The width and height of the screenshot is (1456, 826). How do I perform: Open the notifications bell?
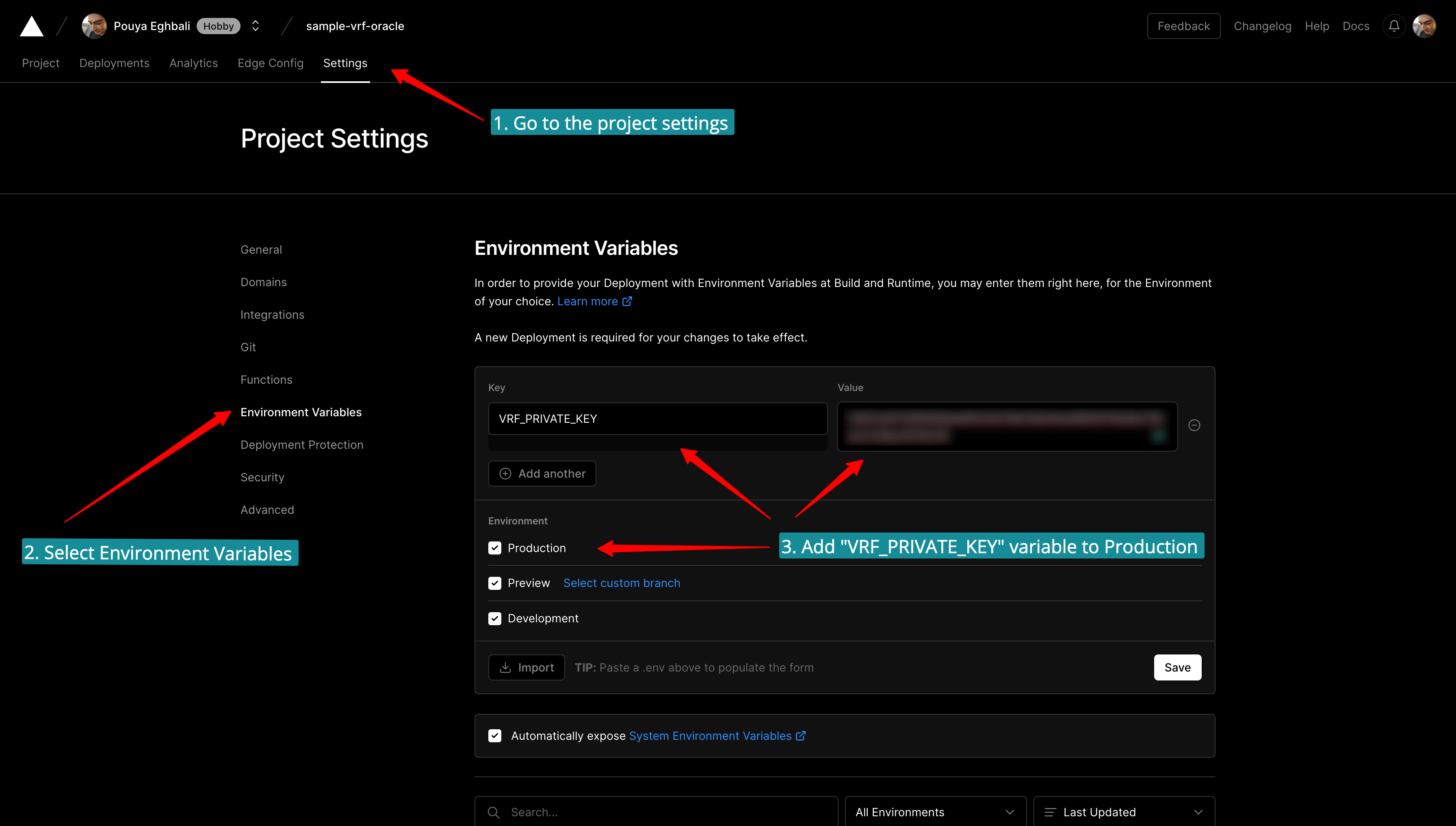point(1393,26)
